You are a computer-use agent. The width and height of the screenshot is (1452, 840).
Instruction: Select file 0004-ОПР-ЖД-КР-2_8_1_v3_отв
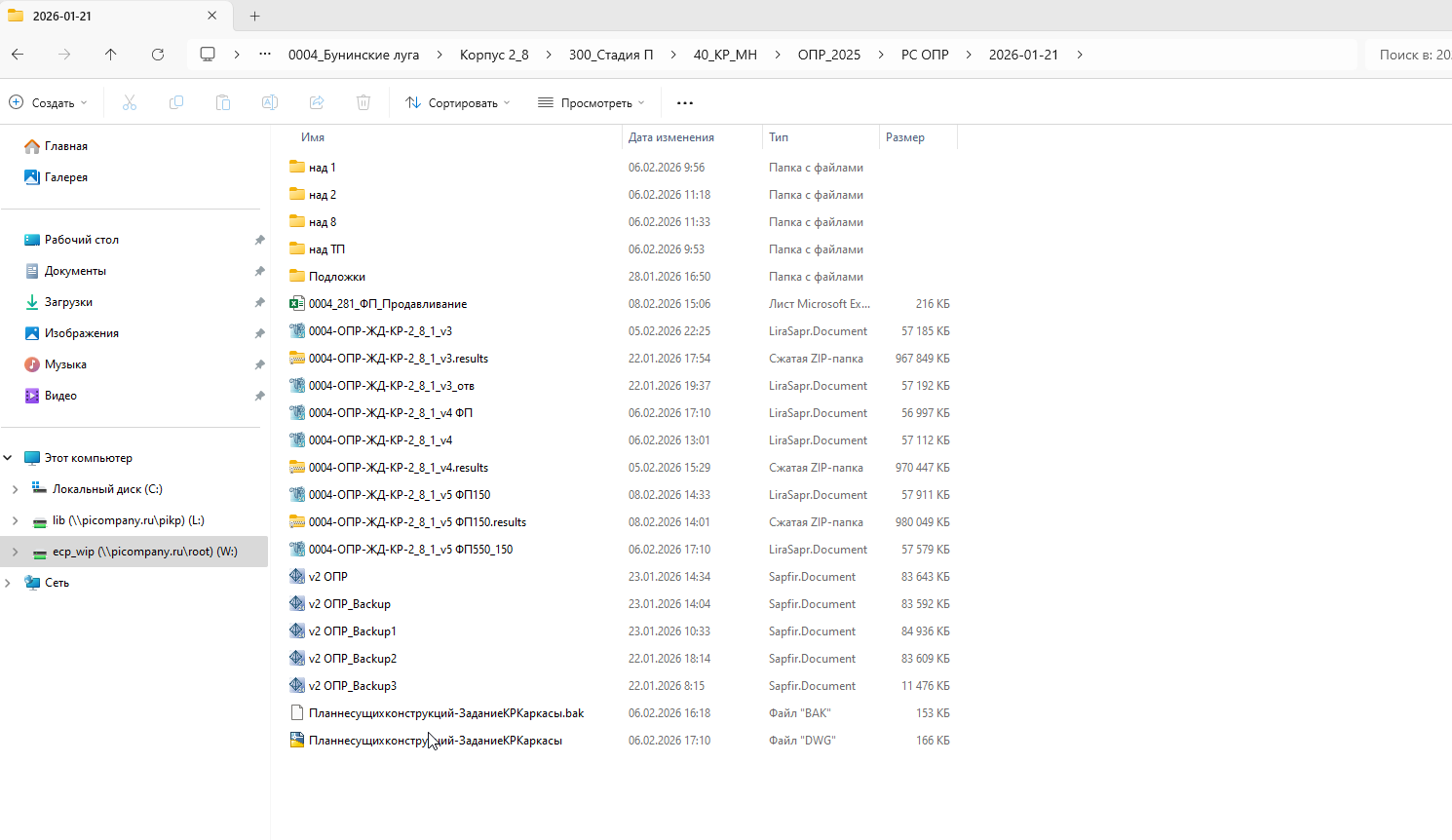point(392,386)
